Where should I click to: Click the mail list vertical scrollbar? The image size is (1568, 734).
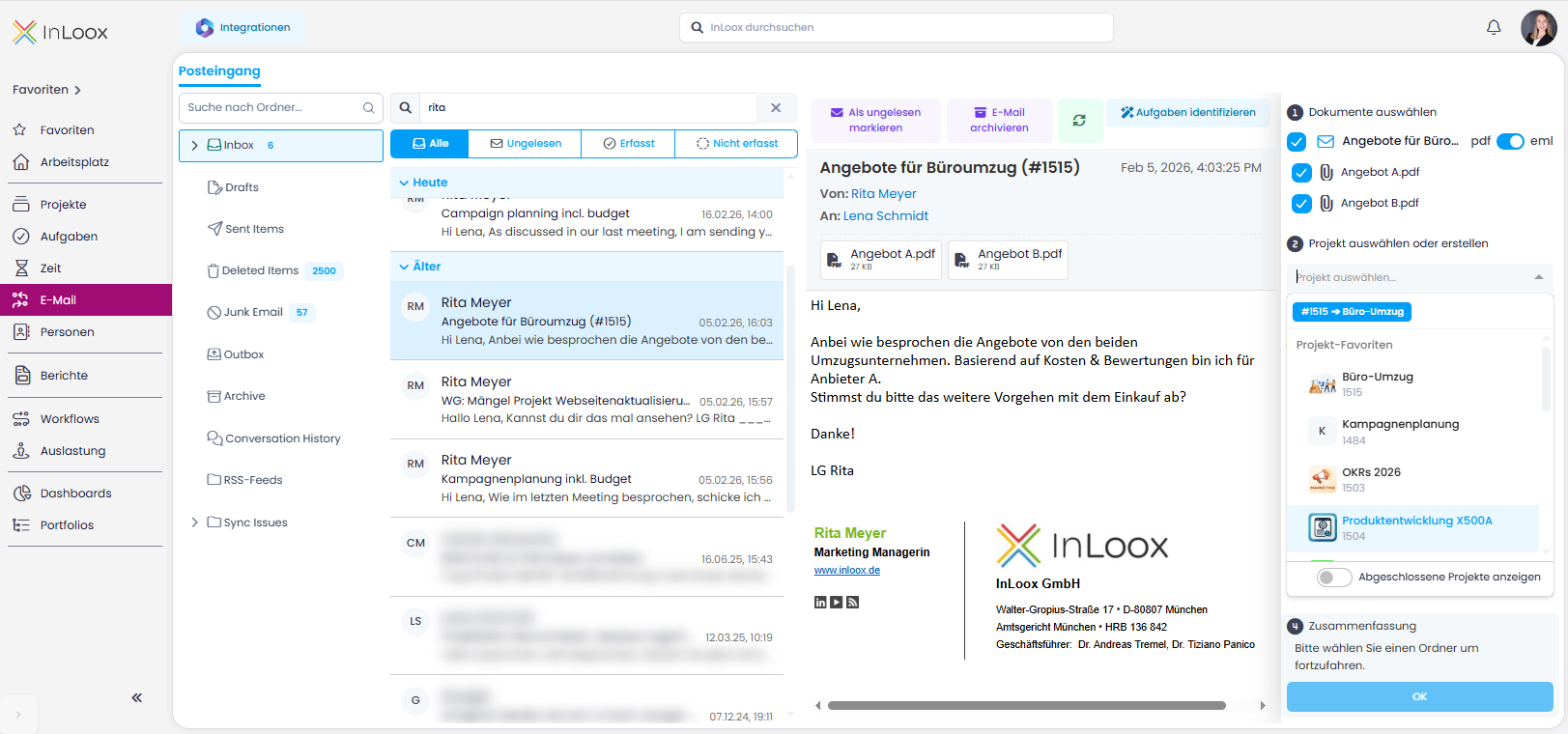click(x=790, y=388)
